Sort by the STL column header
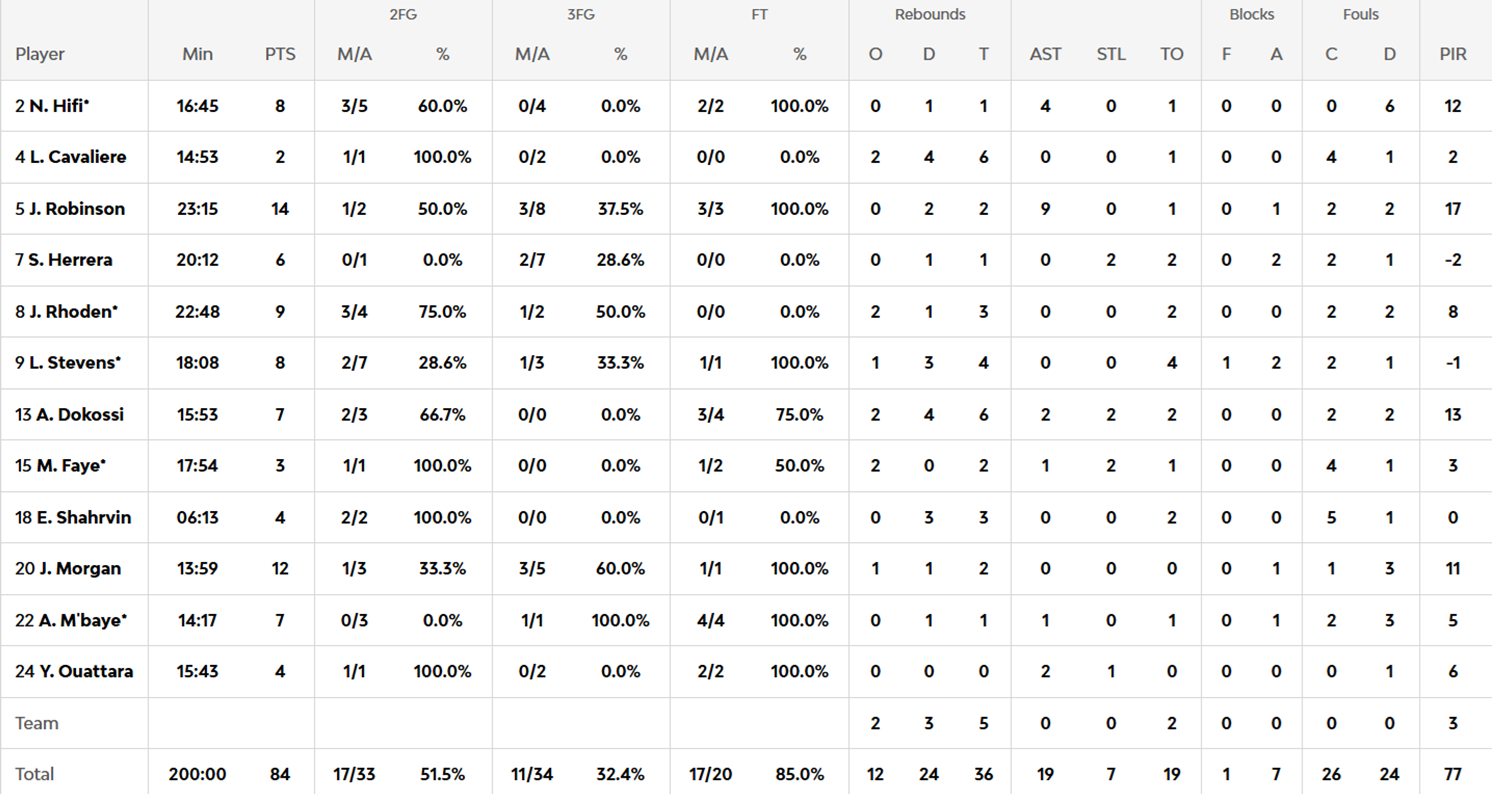The height and width of the screenshot is (794, 1492). tap(1111, 54)
